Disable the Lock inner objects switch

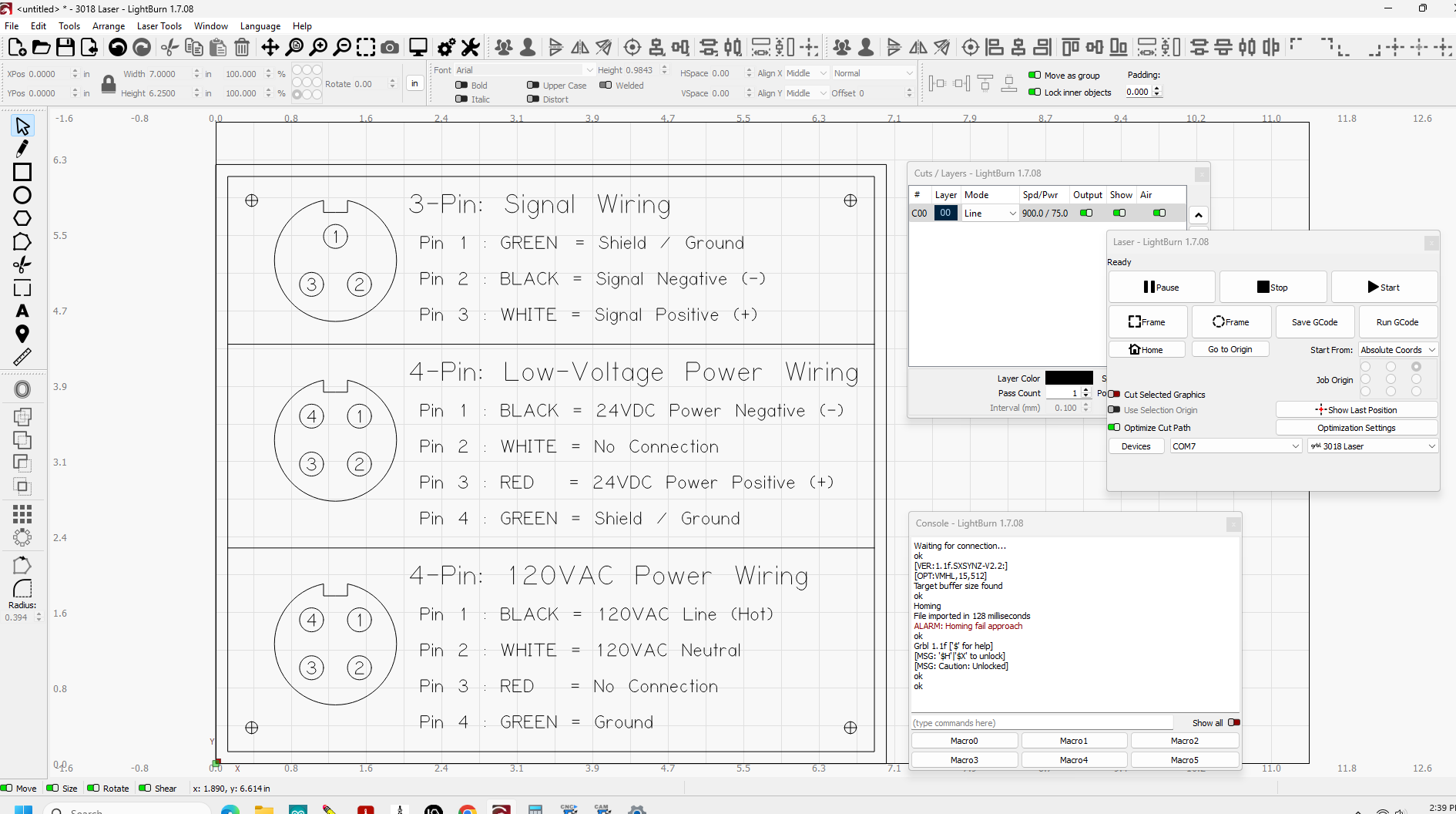(x=1035, y=92)
